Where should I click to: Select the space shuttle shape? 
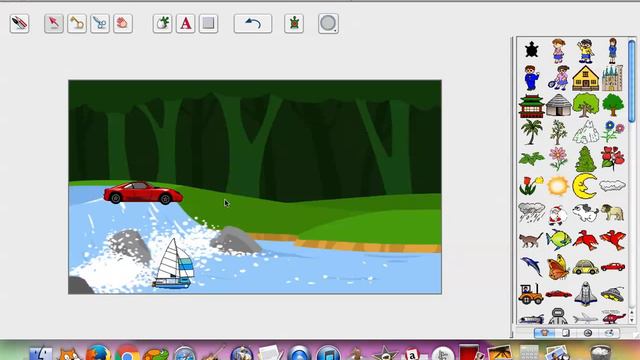pos(585,293)
